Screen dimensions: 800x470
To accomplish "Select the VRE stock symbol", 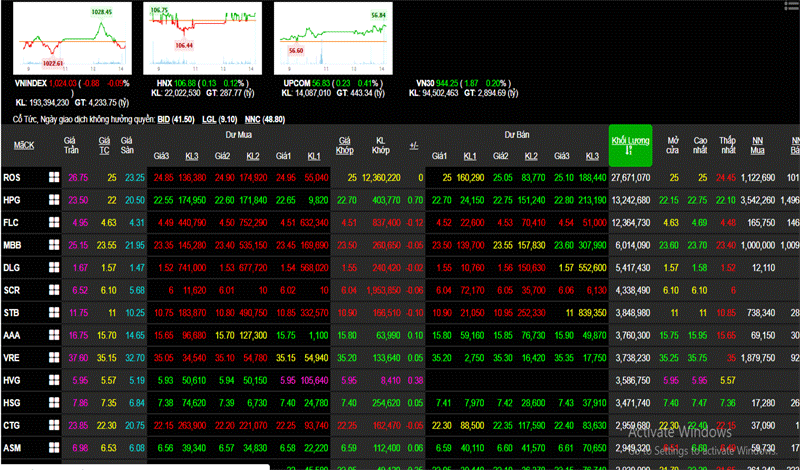I will coord(12,358).
